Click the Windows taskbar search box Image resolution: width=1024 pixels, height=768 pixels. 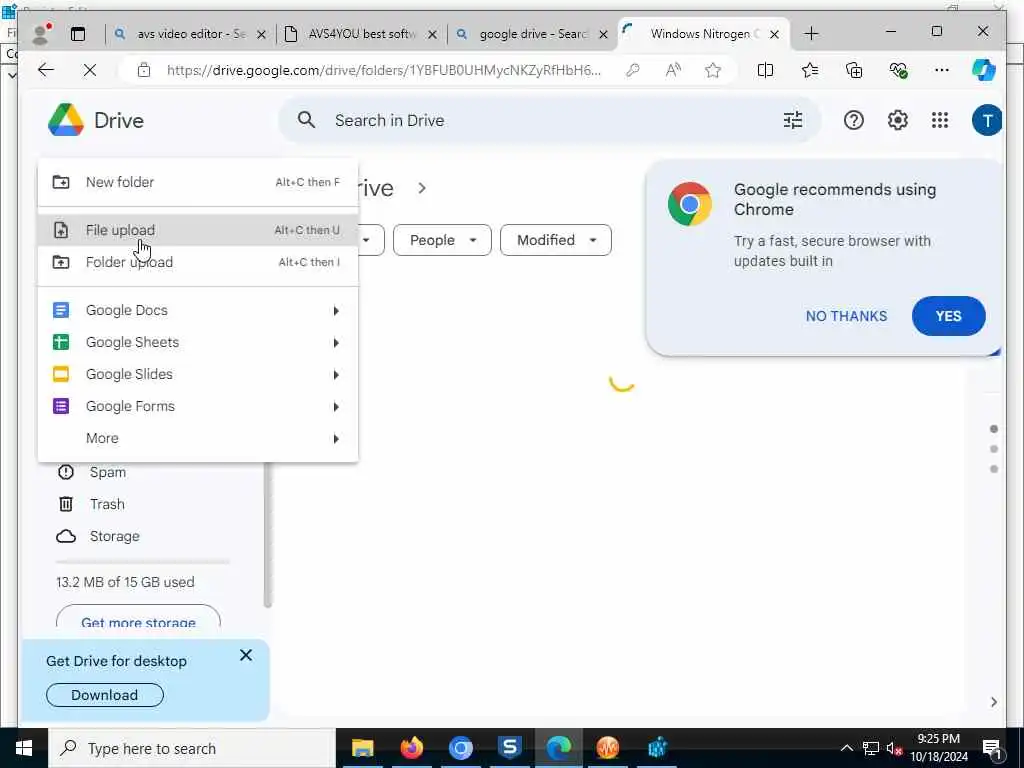tap(192, 748)
